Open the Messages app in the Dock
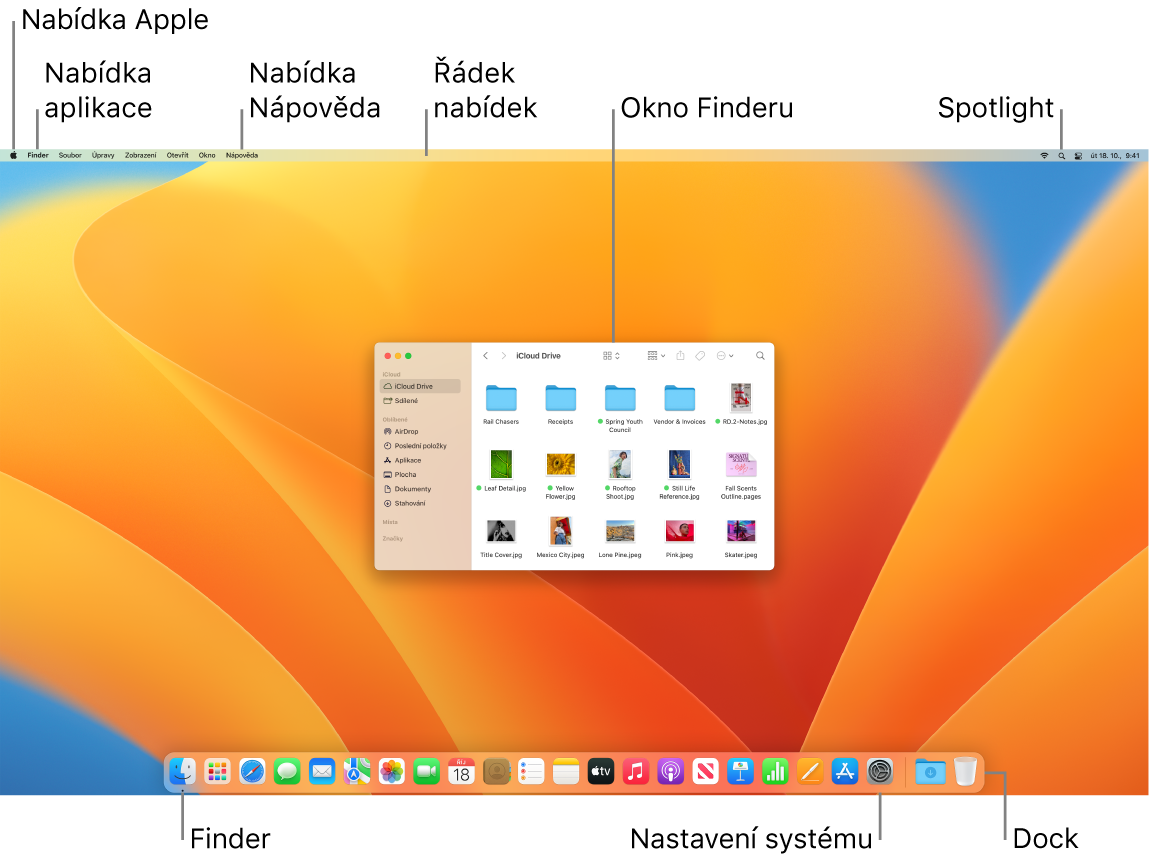Viewport: 1151px width, 860px height. pyautogui.click(x=287, y=771)
